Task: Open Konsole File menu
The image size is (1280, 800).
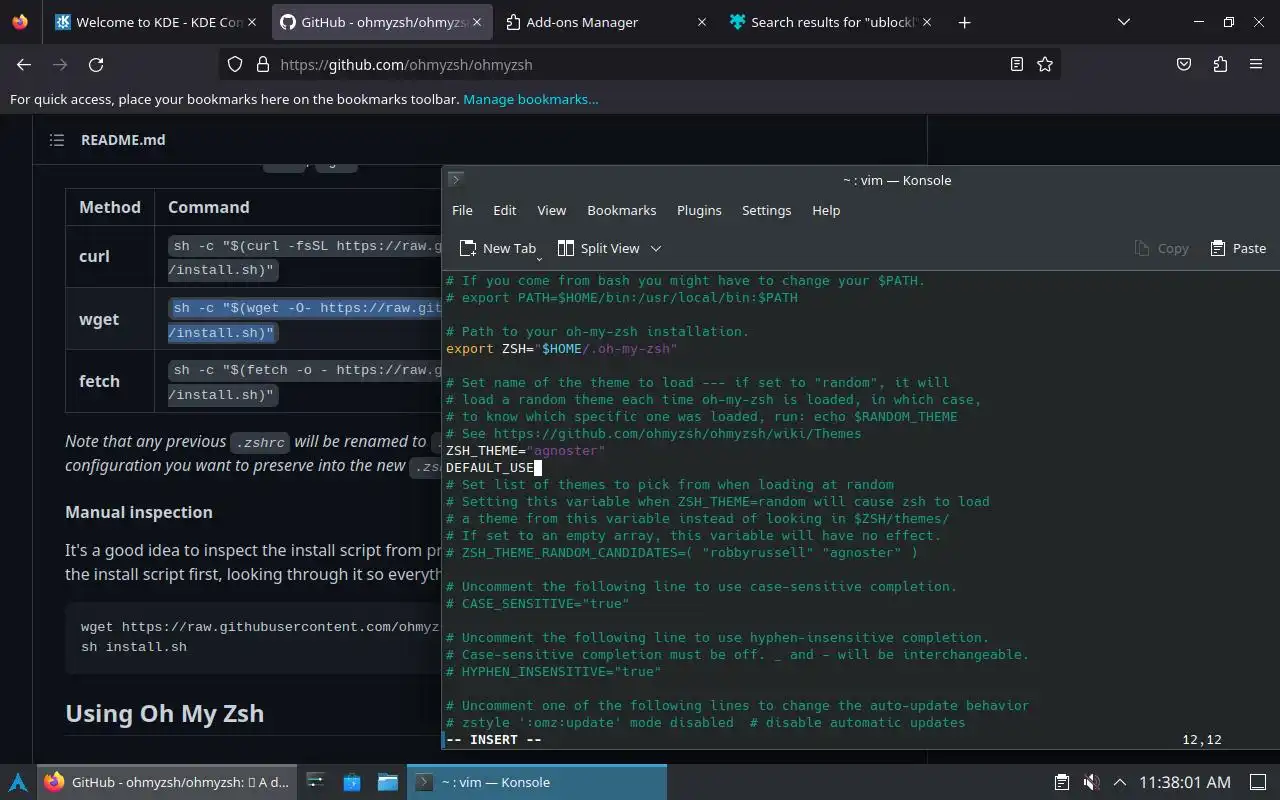Action: coord(462,210)
